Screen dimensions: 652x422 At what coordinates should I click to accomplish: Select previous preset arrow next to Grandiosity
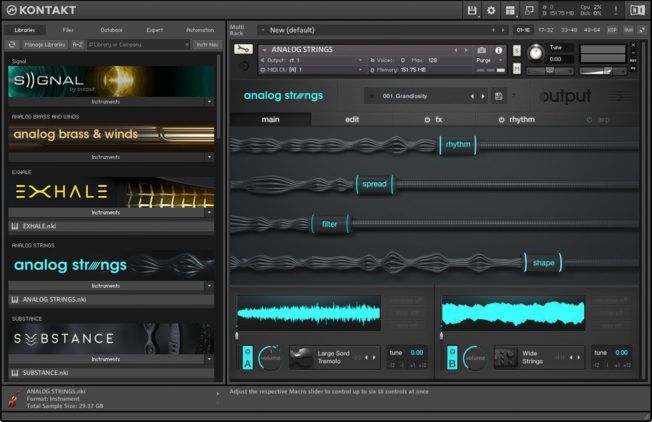tap(472, 96)
